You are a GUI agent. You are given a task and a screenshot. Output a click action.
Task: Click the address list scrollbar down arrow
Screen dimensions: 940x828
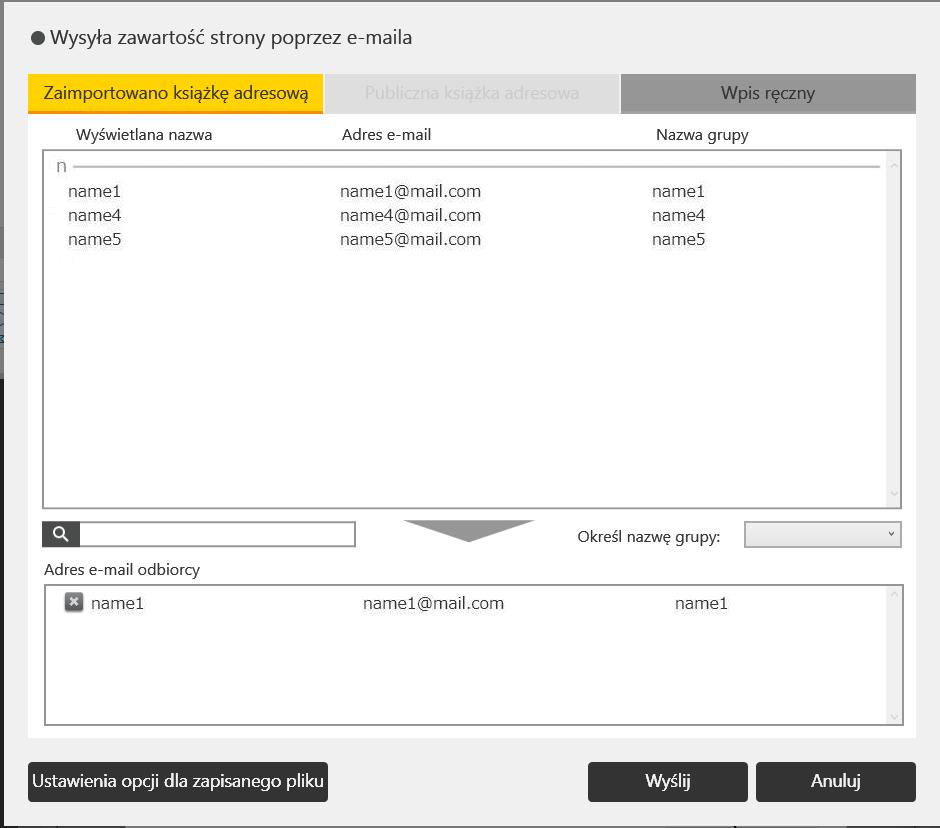tap(894, 494)
